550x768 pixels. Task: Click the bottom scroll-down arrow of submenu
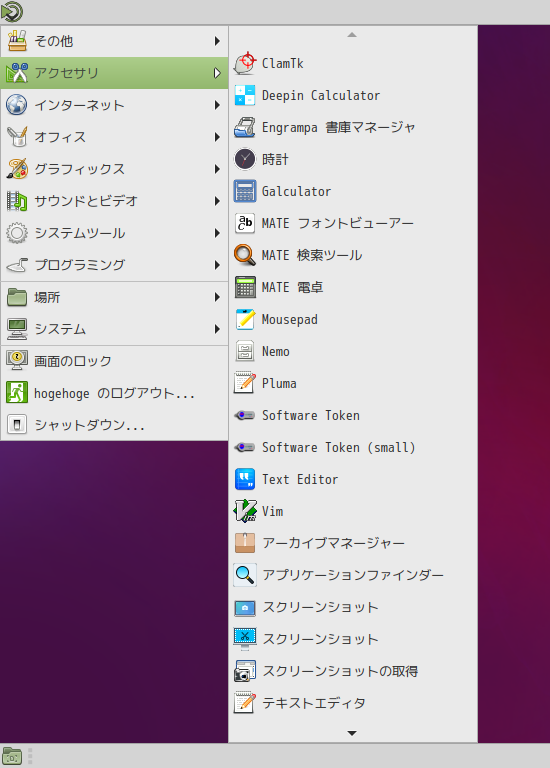[x=352, y=733]
